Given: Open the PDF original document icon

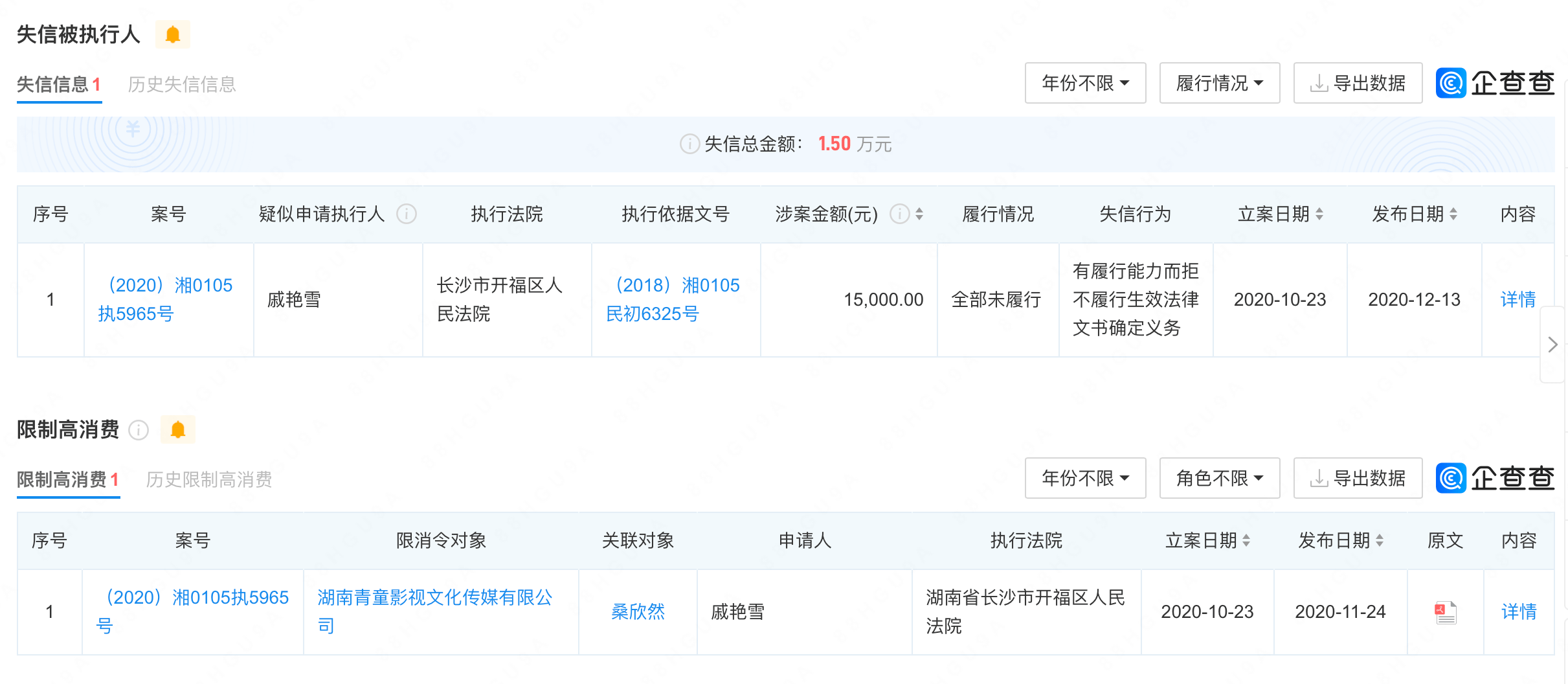Looking at the screenshot, I should pos(1446,612).
